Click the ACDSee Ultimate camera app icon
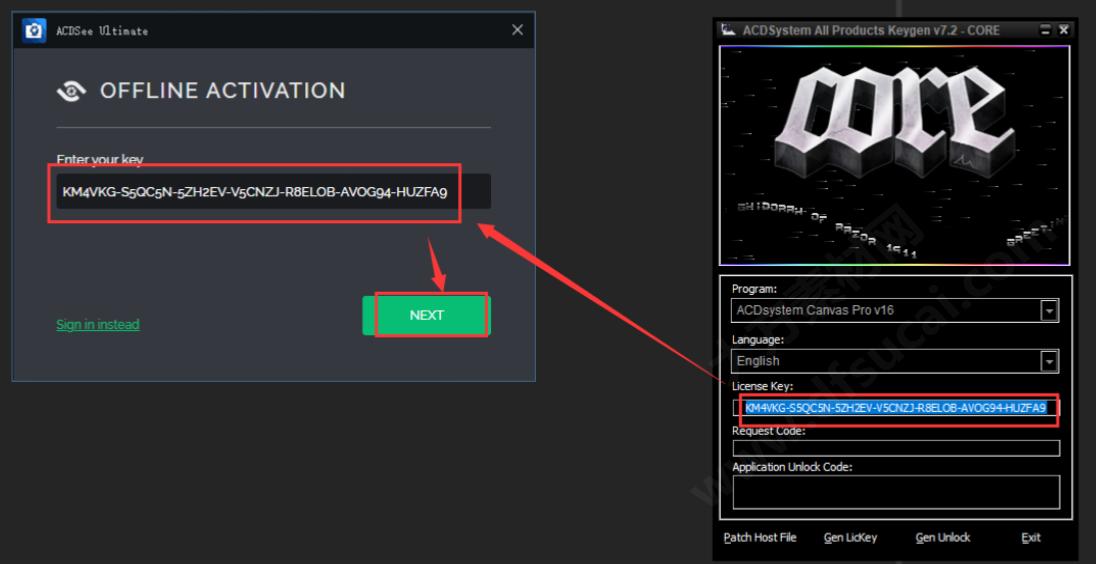This screenshot has width=1096, height=564. point(34,31)
